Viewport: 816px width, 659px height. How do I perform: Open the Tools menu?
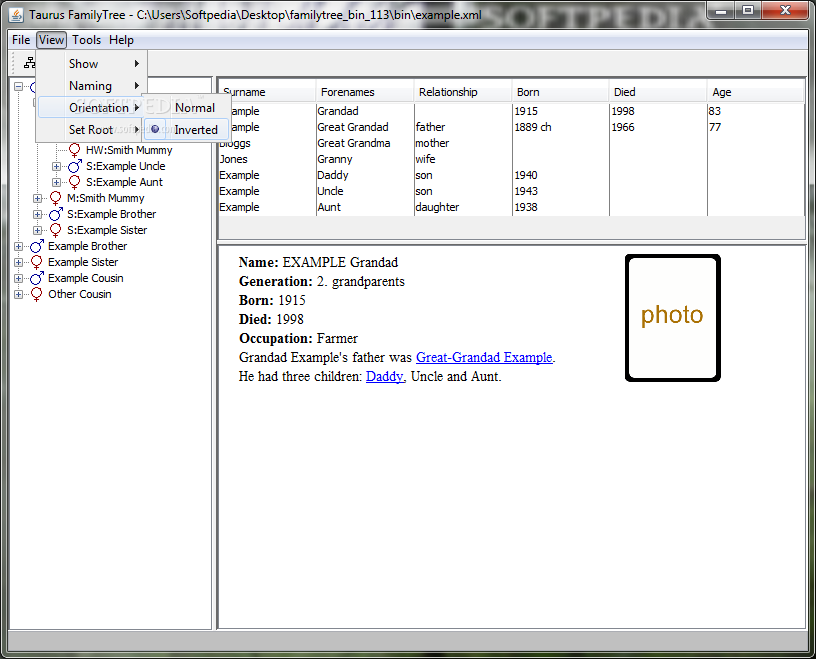(86, 40)
